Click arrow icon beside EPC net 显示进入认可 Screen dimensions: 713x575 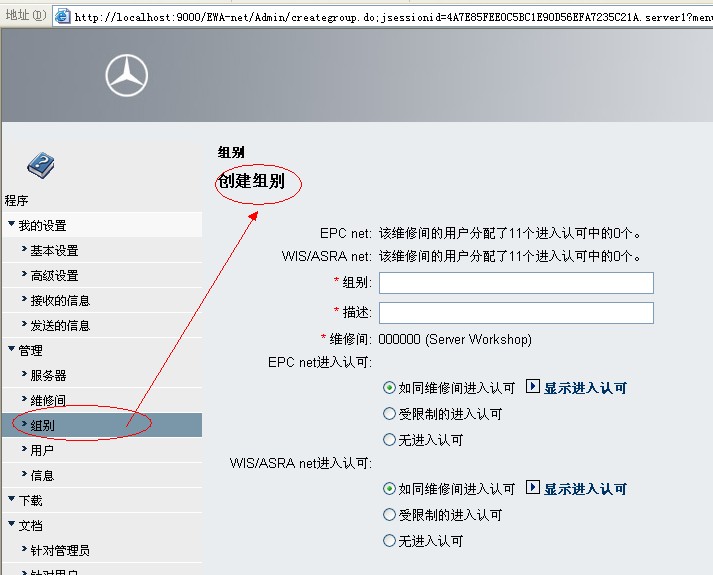(532, 387)
